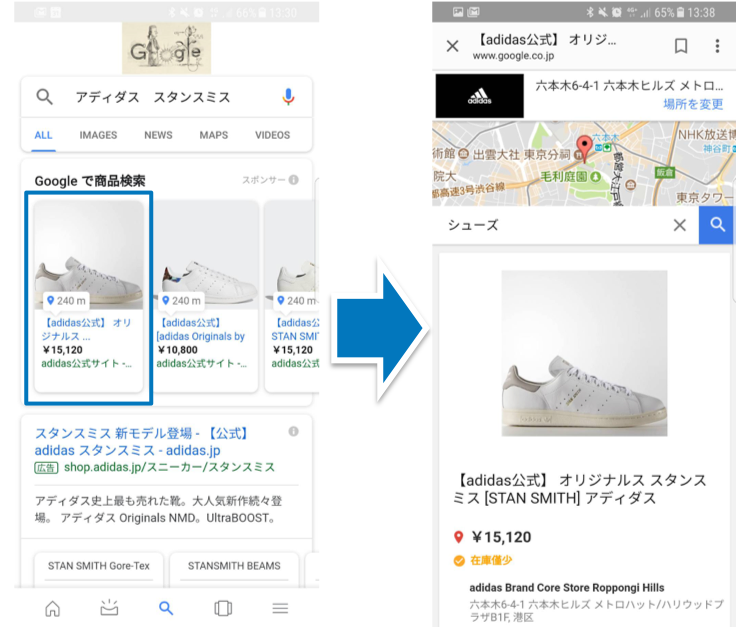This screenshot has height=627, width=750.
Task: Tap the search magnifier in the query box
Action: click(44, 97)
